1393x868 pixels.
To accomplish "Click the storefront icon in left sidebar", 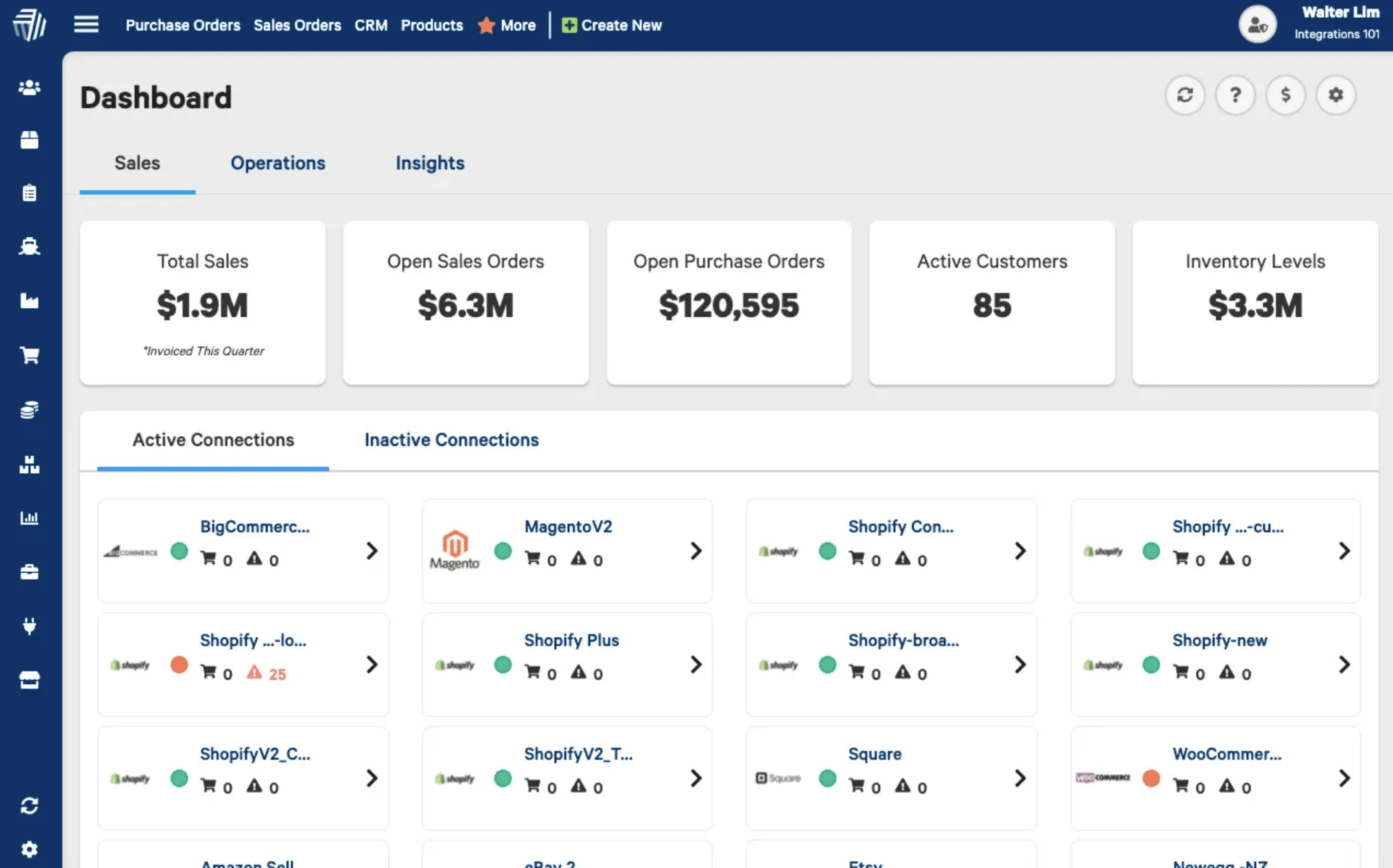I will (29, 679).
